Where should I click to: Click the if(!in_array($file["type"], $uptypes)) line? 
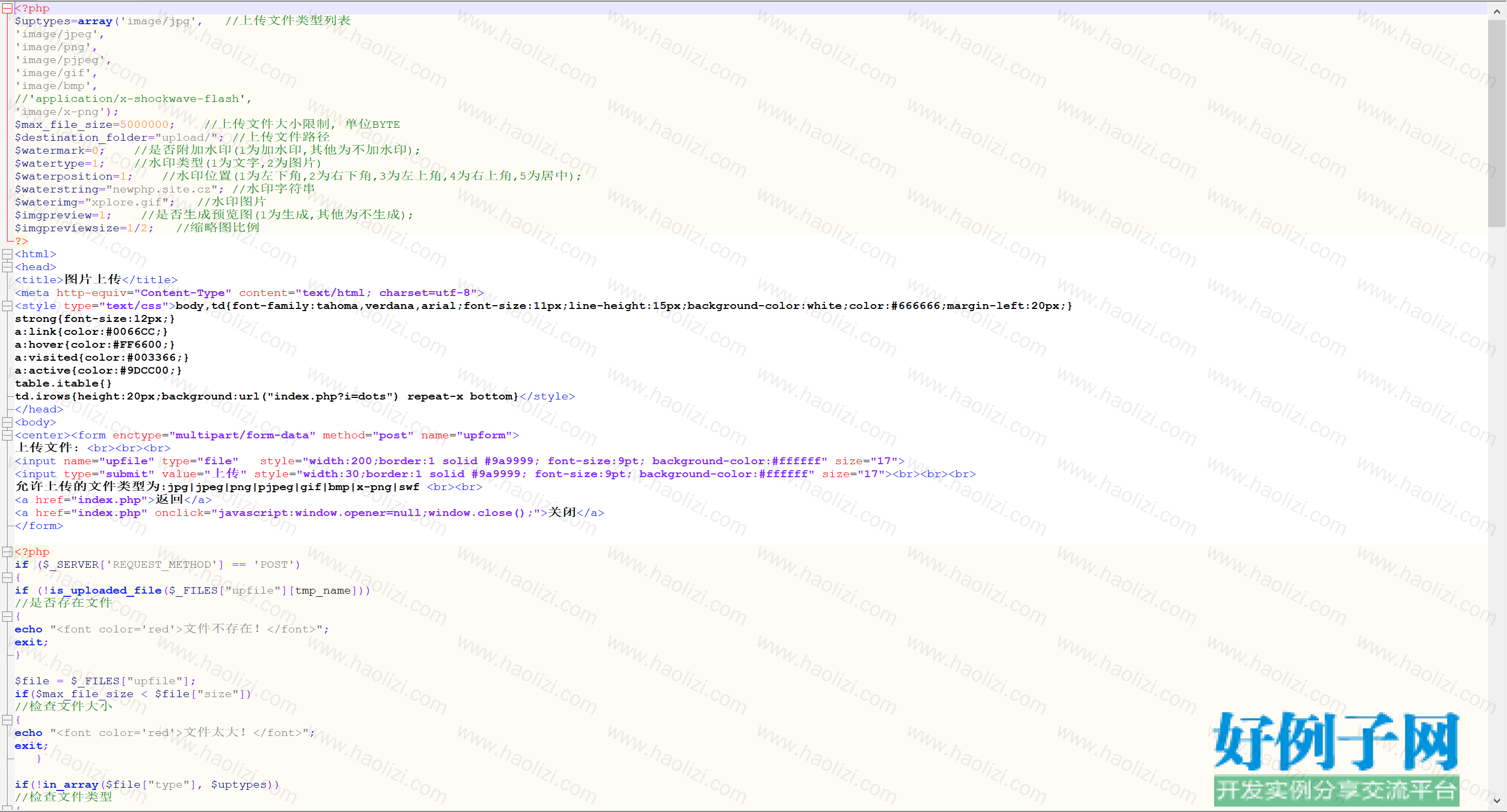pos(147,784)
